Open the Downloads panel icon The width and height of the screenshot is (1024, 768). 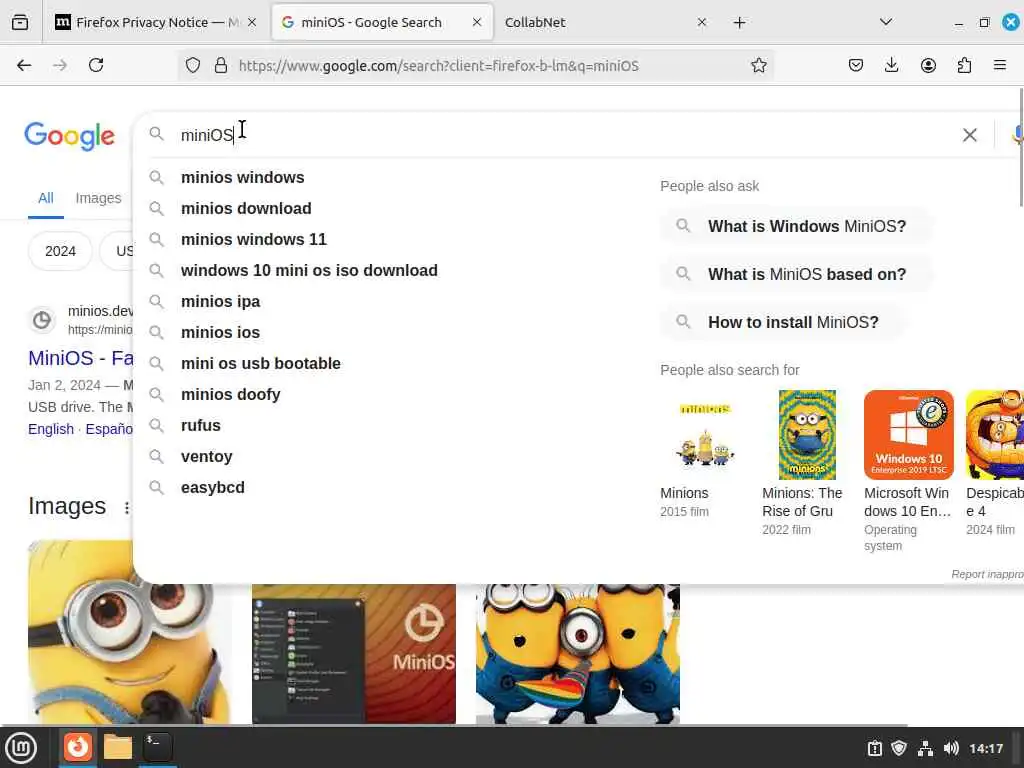coord(891,65)
